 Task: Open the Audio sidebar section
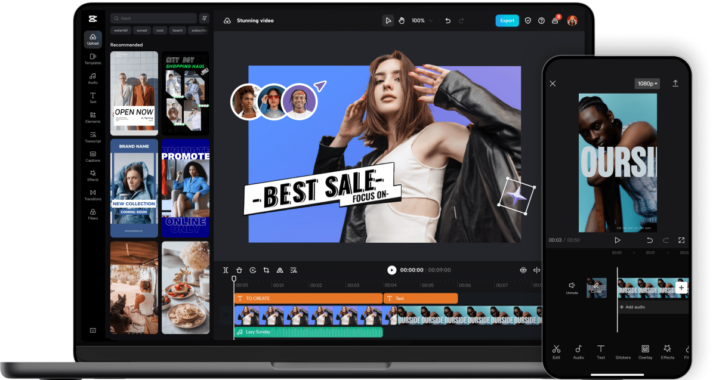click(x=93, y=78)
